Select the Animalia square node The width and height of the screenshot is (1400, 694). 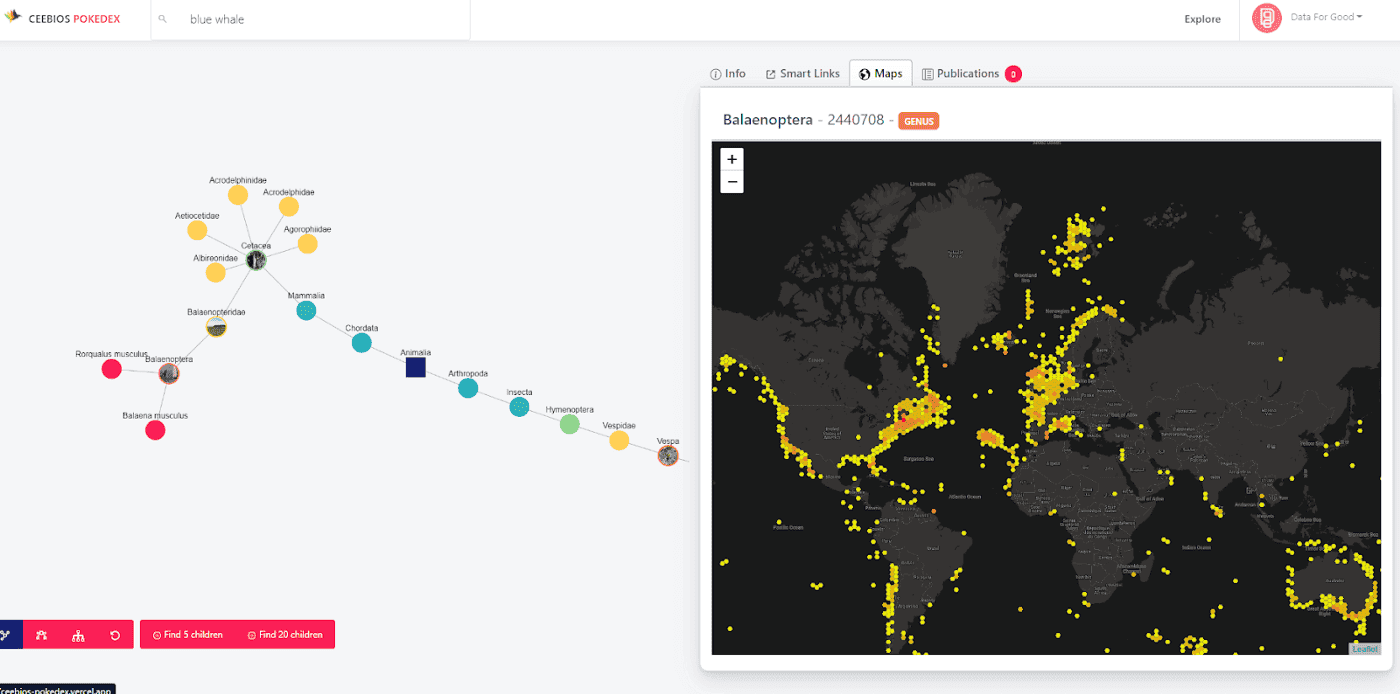416,368
